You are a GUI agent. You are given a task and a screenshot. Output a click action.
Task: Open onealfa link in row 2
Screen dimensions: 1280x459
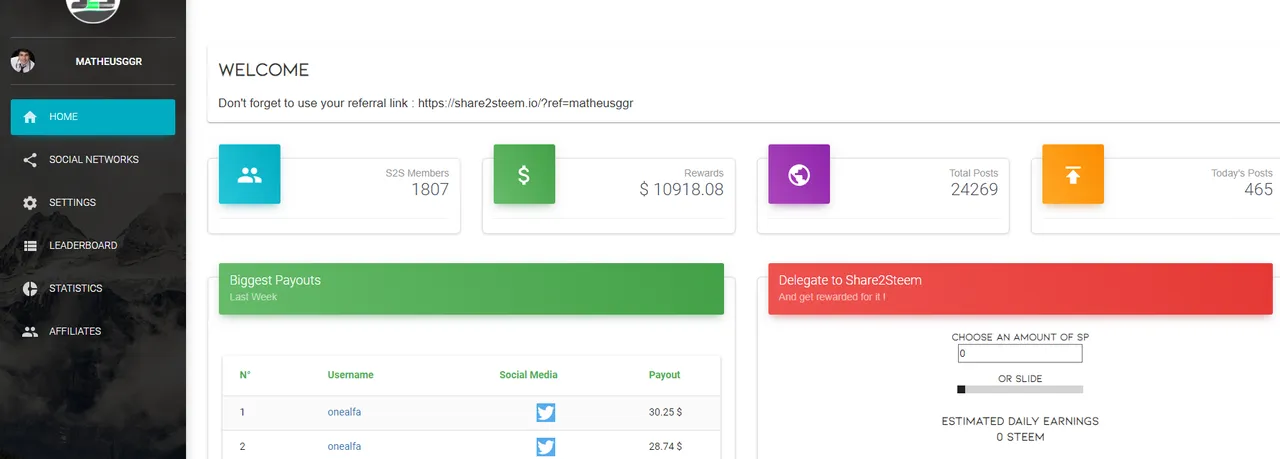coord(344,446)
